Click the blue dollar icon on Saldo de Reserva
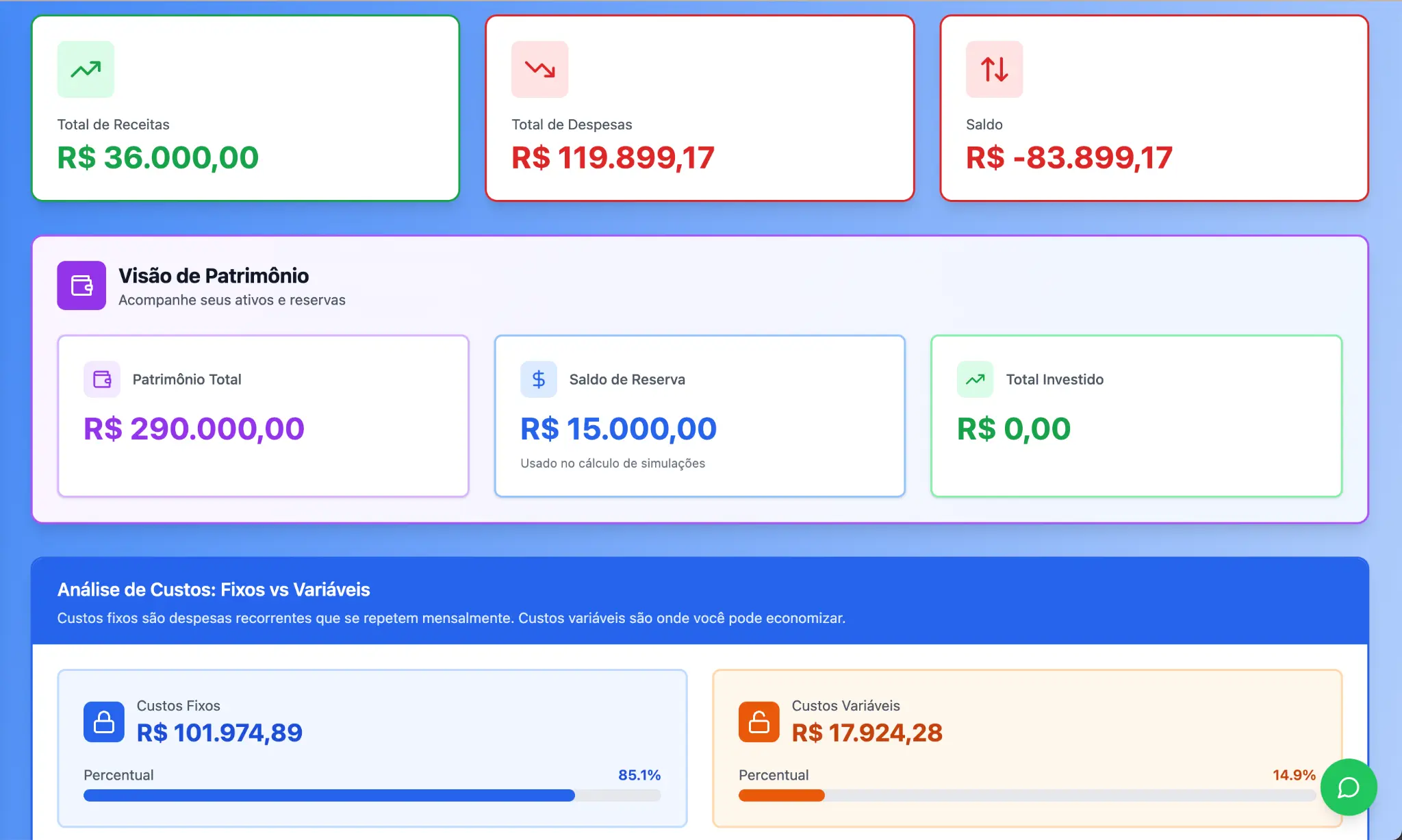Image resolution: width=1402 pixels, height=840 pixels. [x=539, y=379]
